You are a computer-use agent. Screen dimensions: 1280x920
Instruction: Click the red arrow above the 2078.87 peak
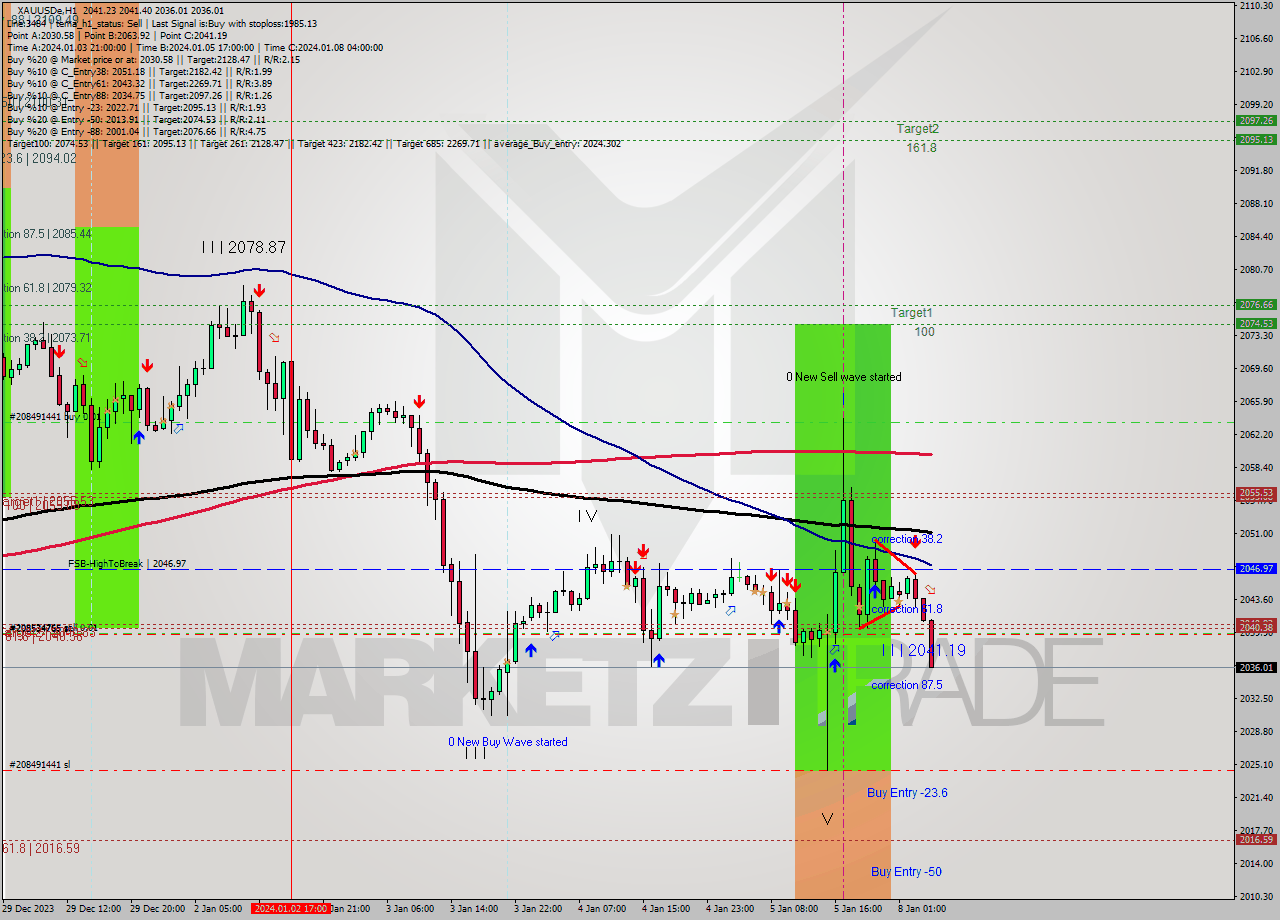click(x=258, y=291)
